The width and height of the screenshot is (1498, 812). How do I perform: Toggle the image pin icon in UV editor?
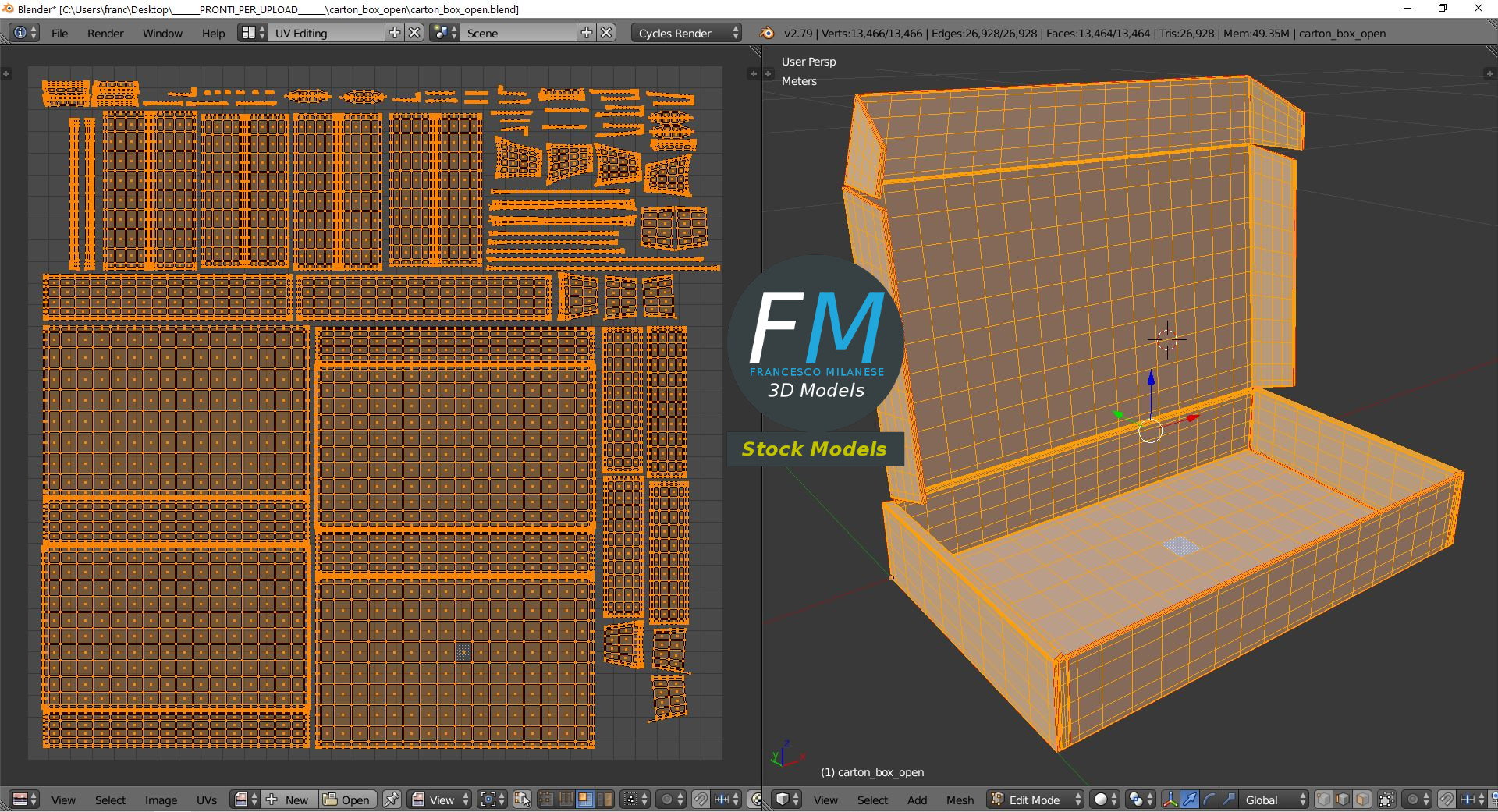coord(392,800)
